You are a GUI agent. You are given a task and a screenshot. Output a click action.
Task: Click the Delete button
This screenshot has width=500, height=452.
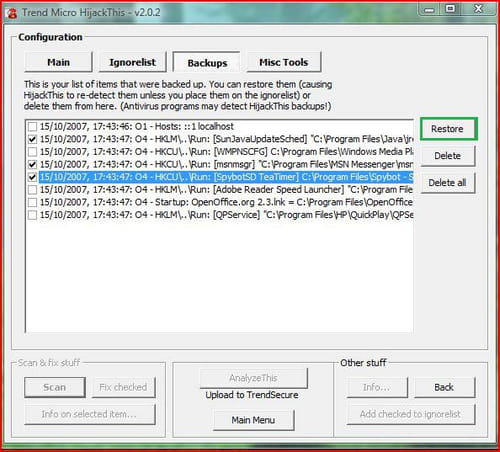[448, 156]
